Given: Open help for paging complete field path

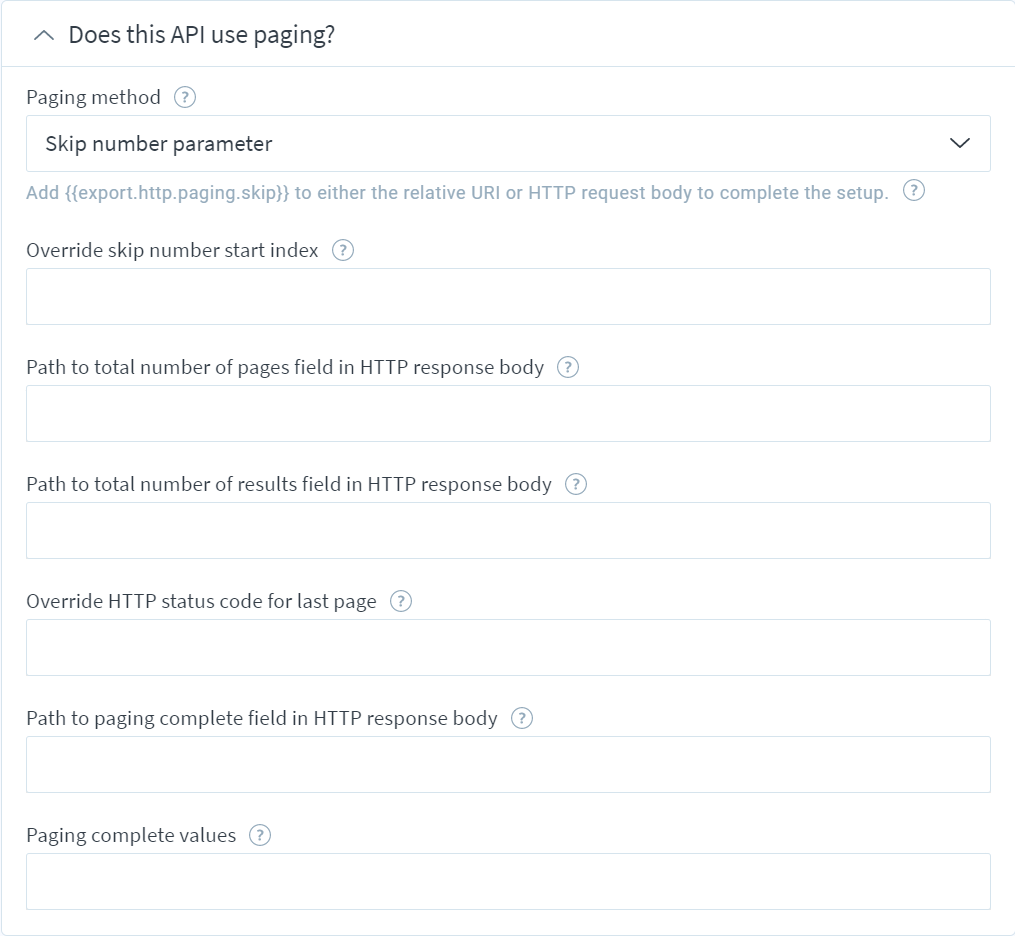Looking at the screenshot, I should pos(522,719).
